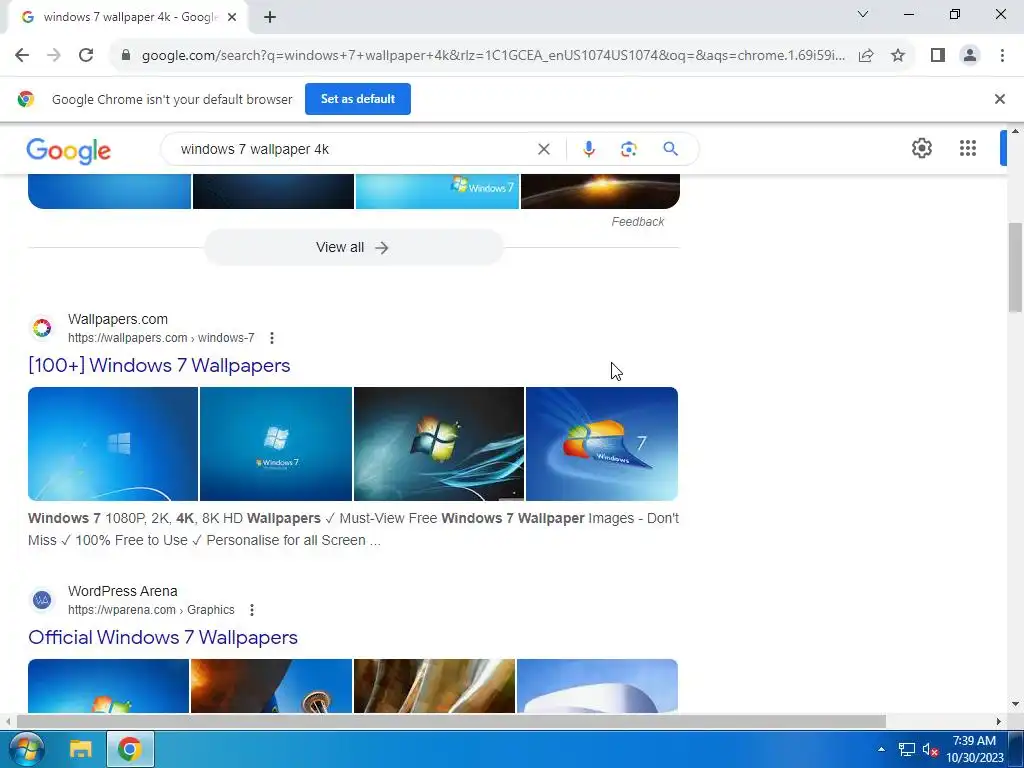Open the [100+] Windows 7 Wallpapers link
The width and height of the screenshot is (1024, 768).
[159, 365]
